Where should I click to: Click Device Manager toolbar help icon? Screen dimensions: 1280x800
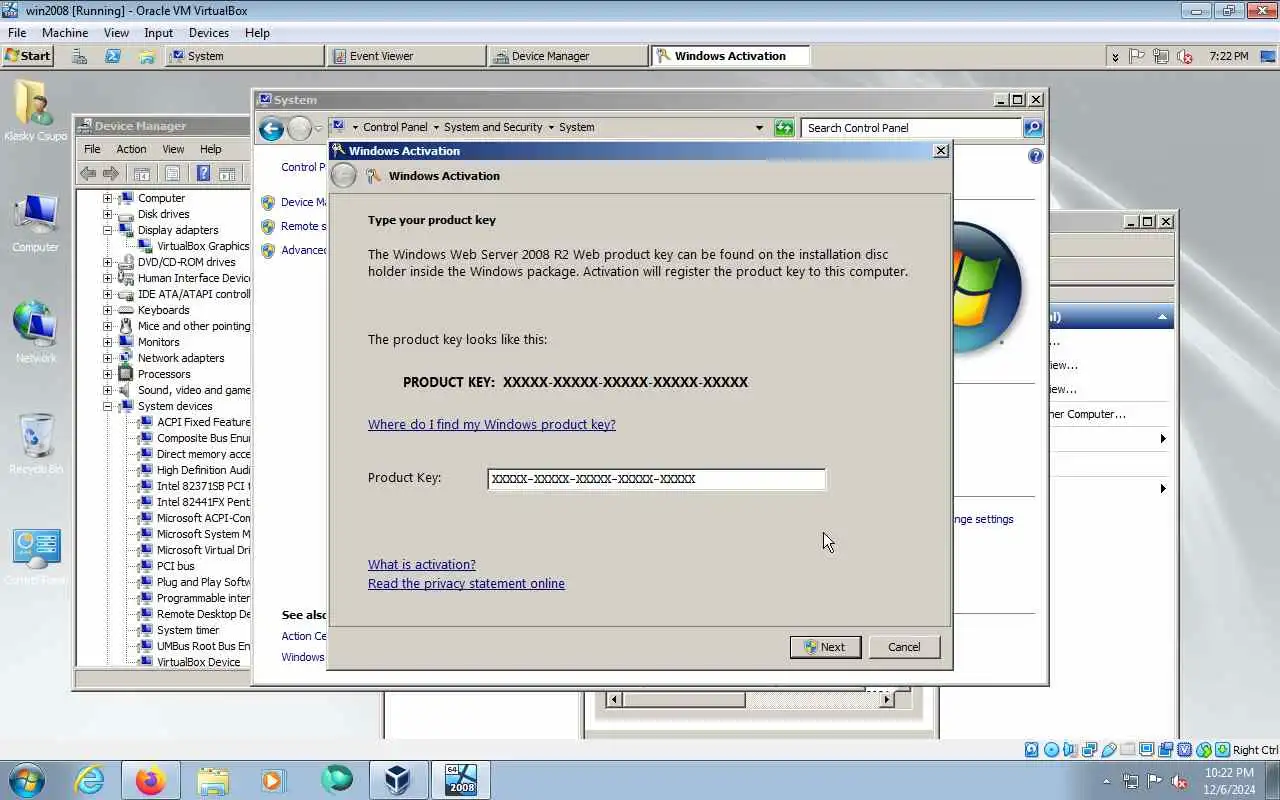(x=203, y=173)
